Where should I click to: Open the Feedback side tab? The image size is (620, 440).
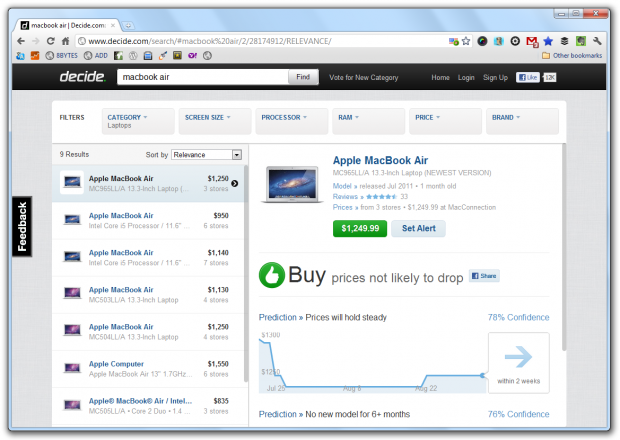[22, 227]
